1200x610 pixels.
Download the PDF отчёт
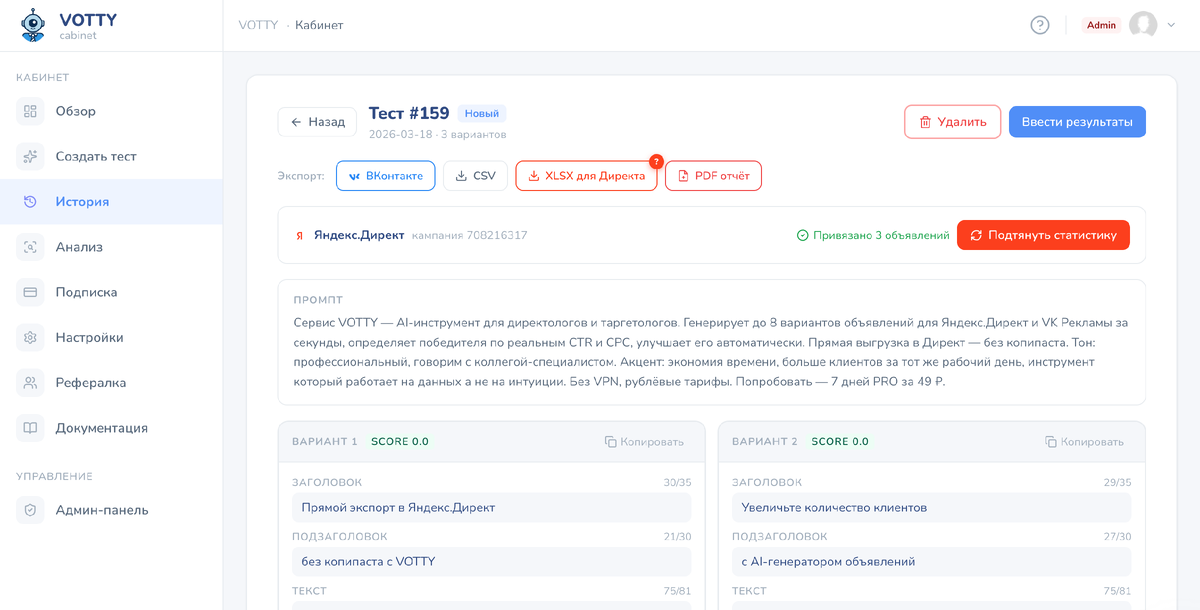point(713,176)
